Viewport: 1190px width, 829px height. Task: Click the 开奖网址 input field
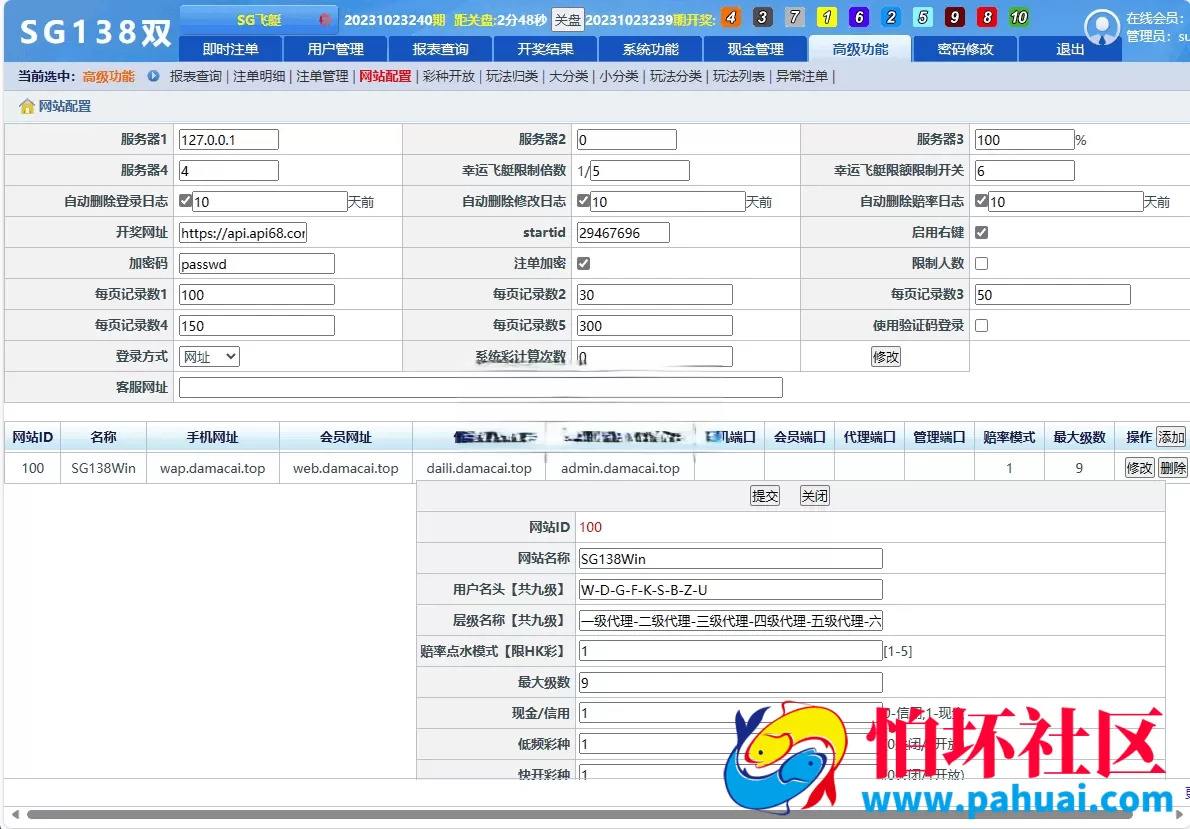(243, 232)
